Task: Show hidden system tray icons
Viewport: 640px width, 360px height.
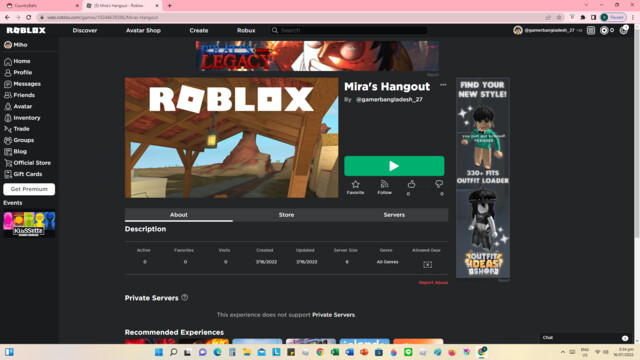Action: pyautogui.click(x=563, y=352)
